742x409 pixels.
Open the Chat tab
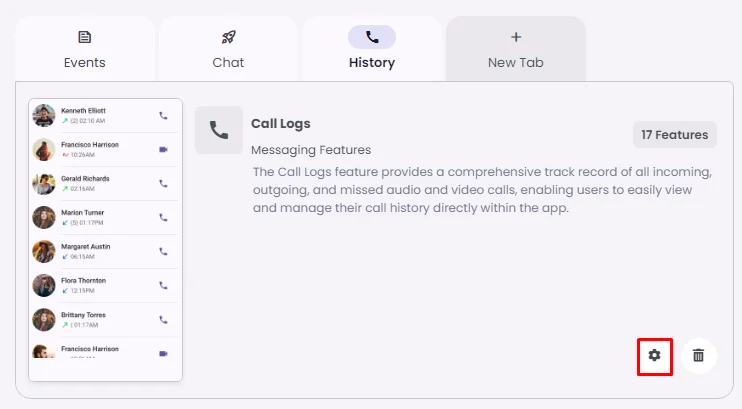click(228, 49)
